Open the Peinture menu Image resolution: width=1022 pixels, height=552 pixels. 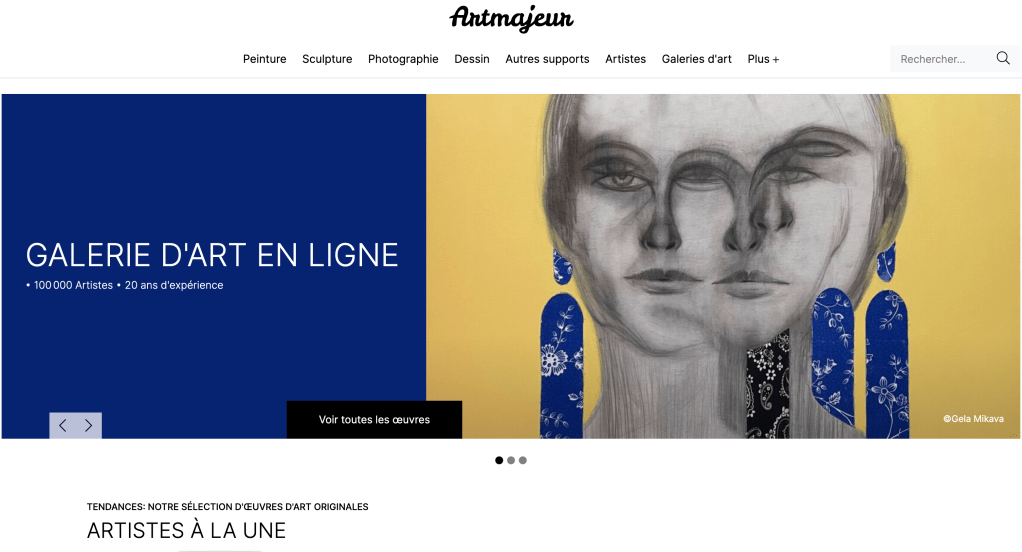coord(265,59)
